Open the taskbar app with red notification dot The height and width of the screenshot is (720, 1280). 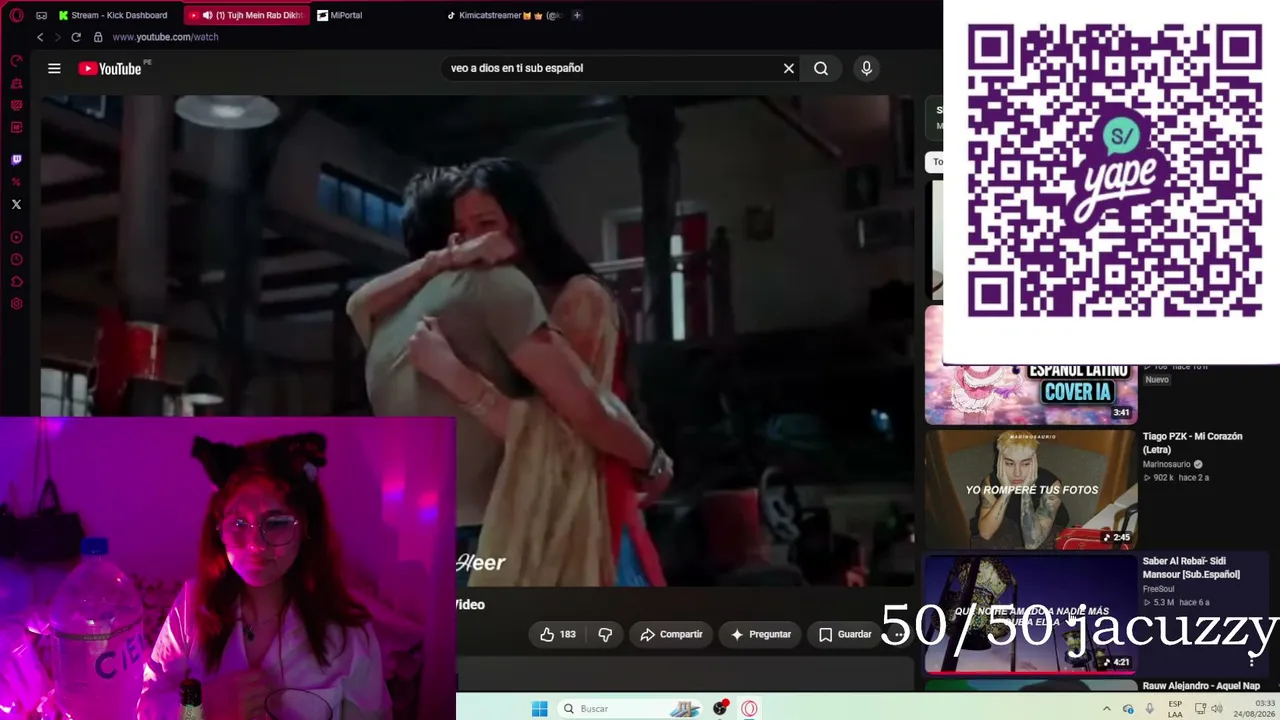pos(721,708)
